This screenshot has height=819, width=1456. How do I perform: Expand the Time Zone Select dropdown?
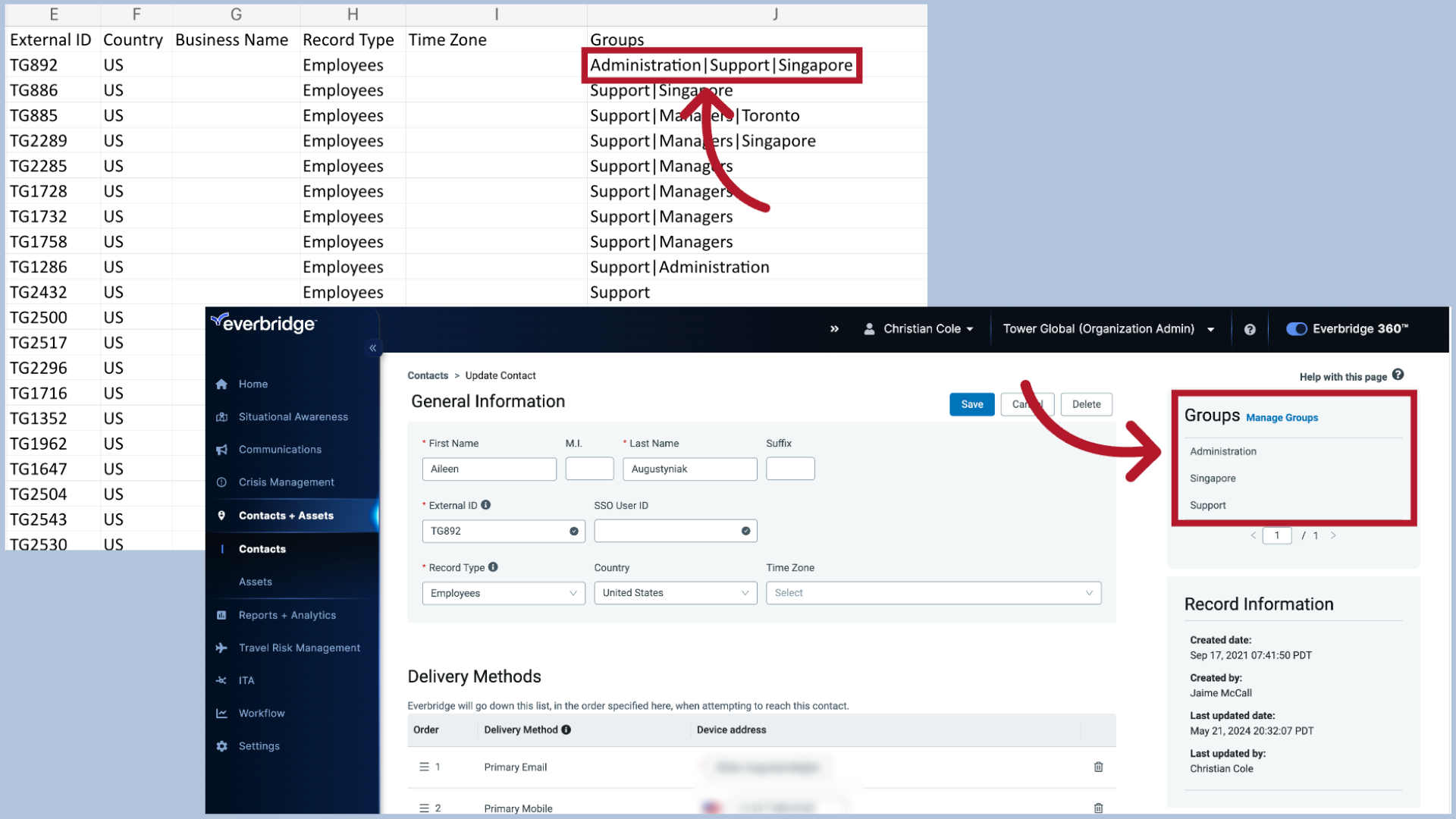click(x=932, y=593)
